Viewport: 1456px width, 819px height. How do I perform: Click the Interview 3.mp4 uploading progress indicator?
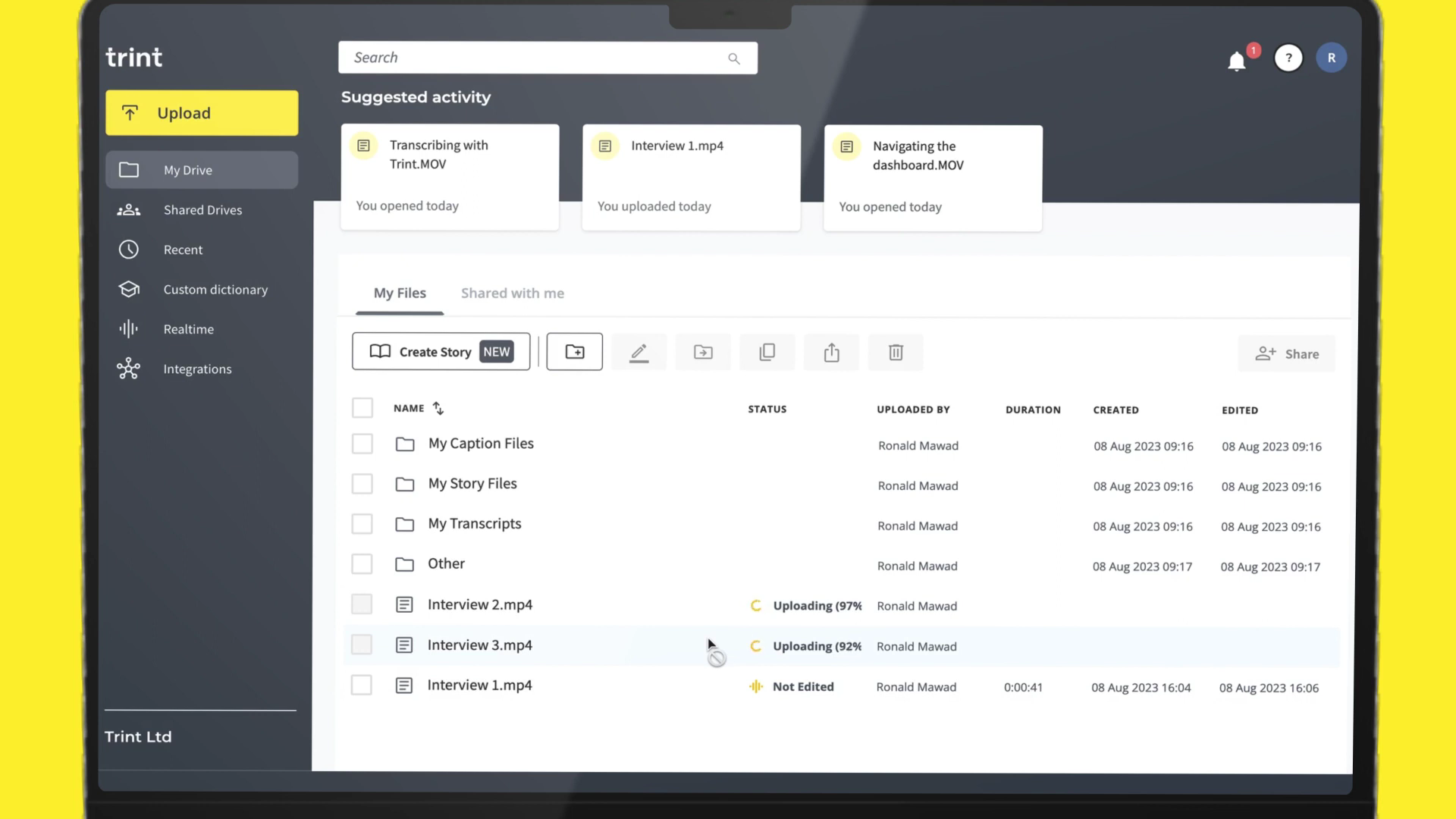(756, 646)
